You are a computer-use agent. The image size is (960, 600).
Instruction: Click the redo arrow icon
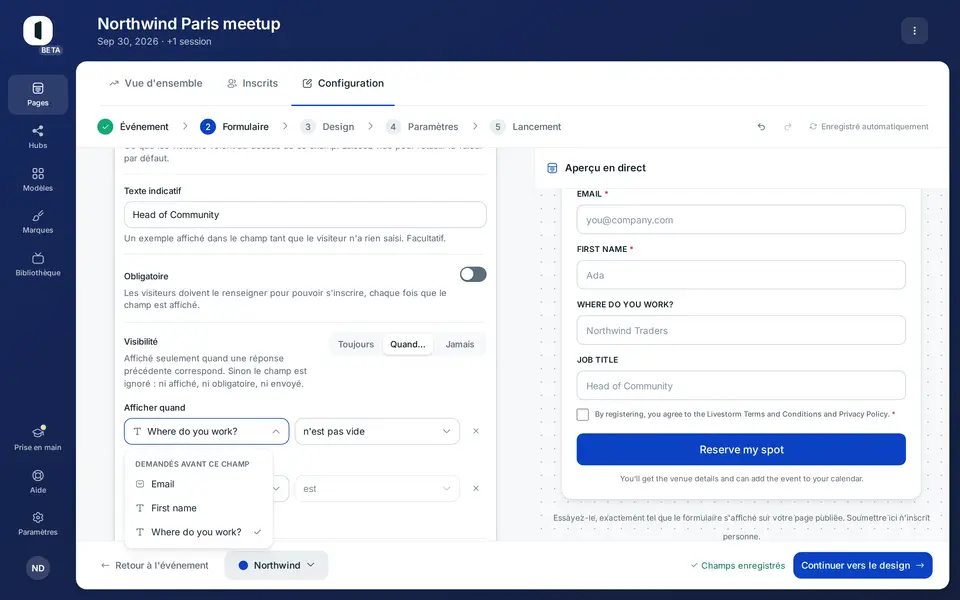(x=788, y=127)
